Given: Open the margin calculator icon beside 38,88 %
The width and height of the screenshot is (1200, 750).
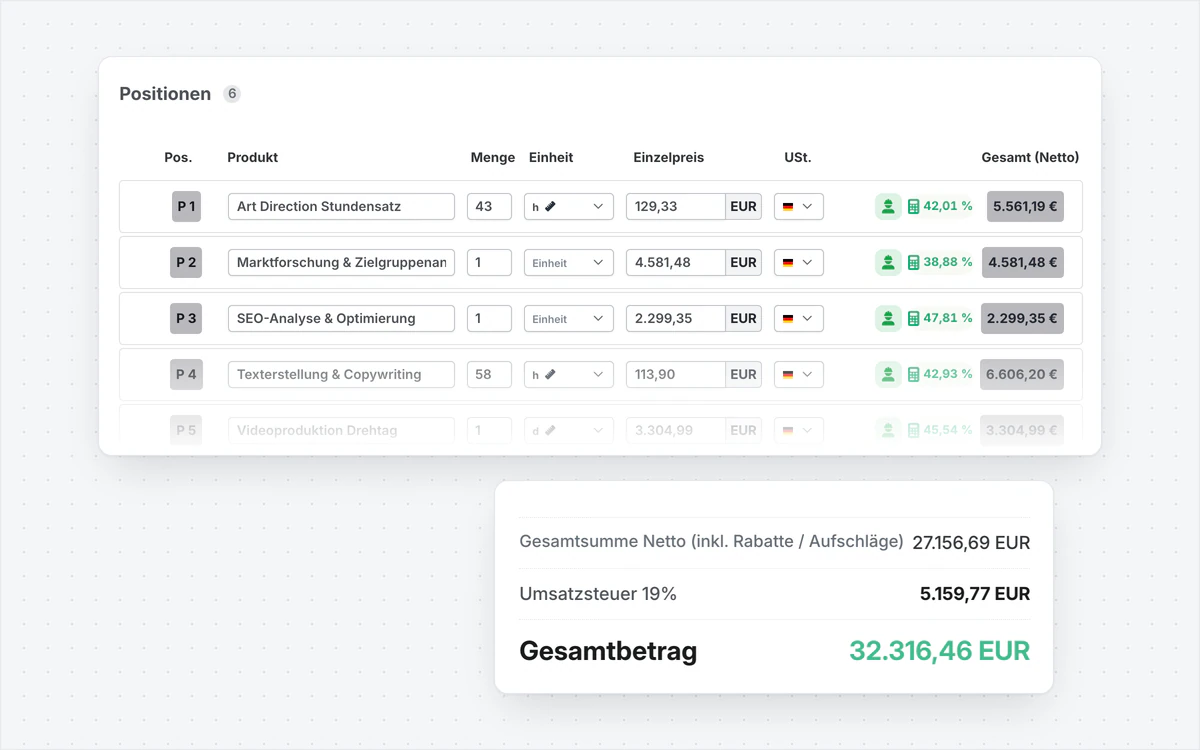Looking at the screenshot, I should point(913,262).
